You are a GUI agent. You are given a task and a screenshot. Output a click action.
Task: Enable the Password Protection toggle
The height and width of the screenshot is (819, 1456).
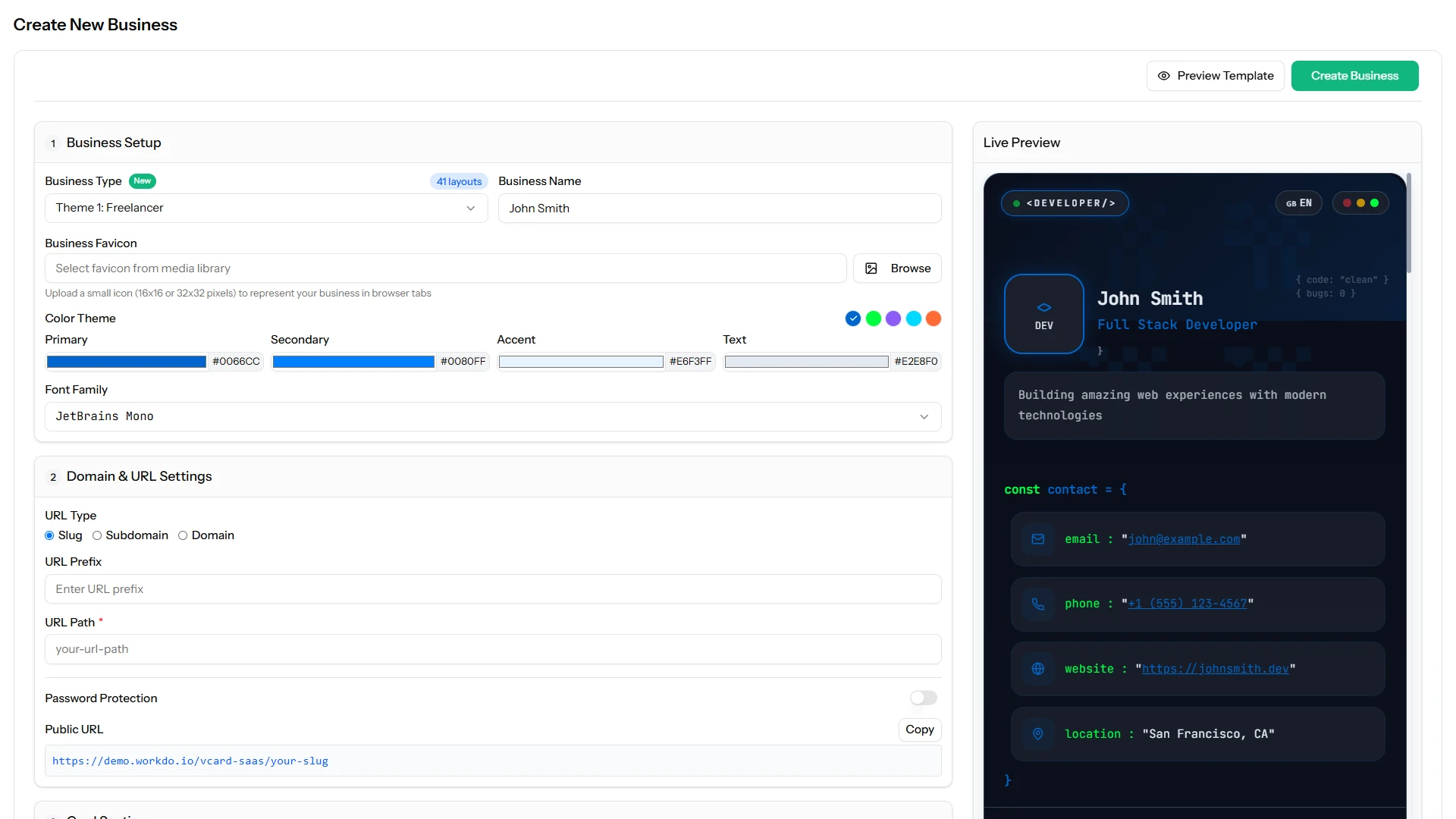(924, 698)
